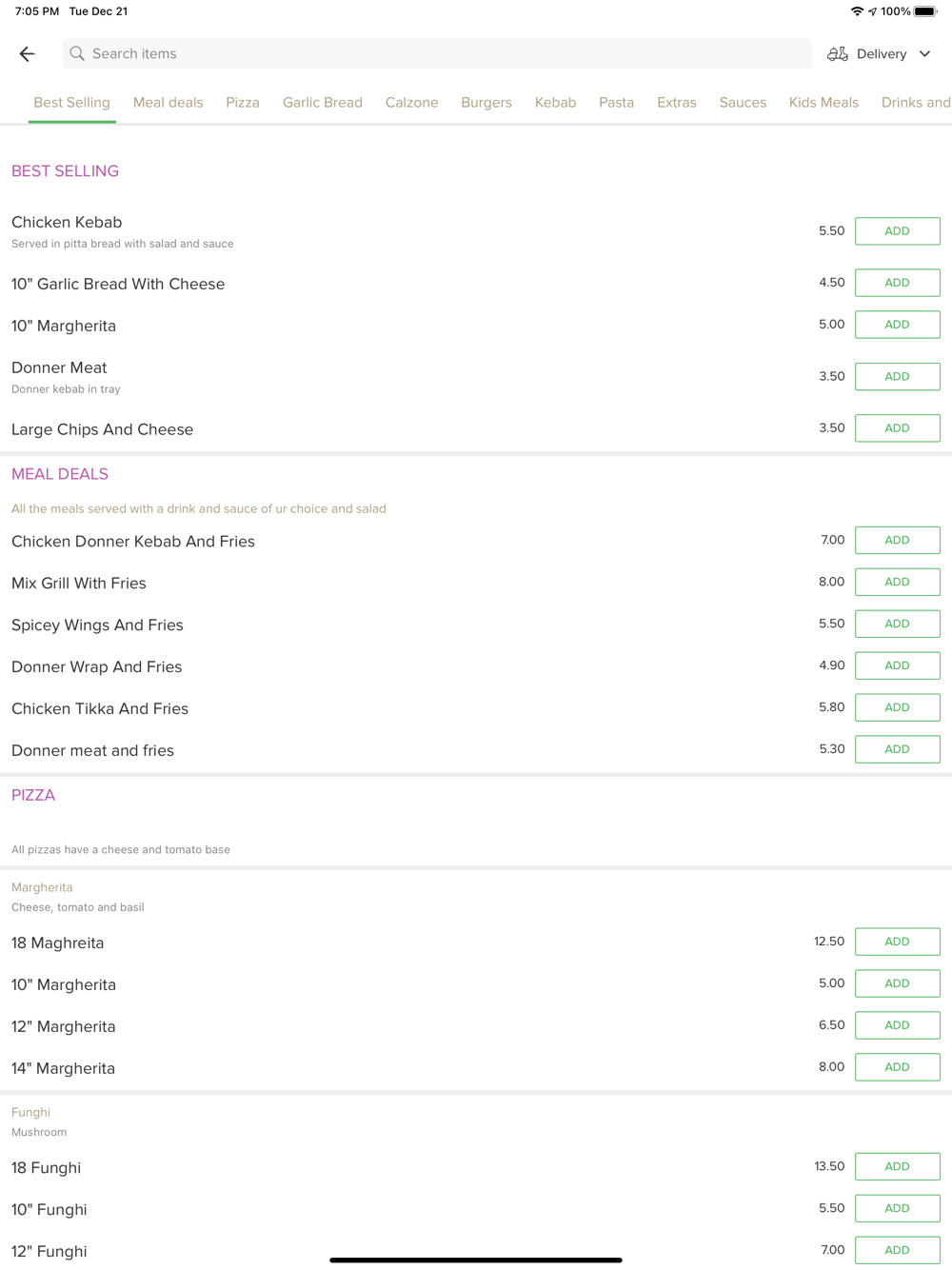The image size is (952, 1270).
Task: Add Mix Grill With Fries
Action: 897,582
